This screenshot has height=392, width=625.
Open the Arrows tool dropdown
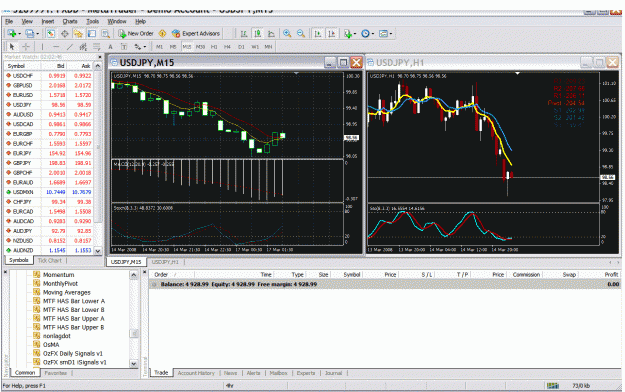tap(144, 47)
